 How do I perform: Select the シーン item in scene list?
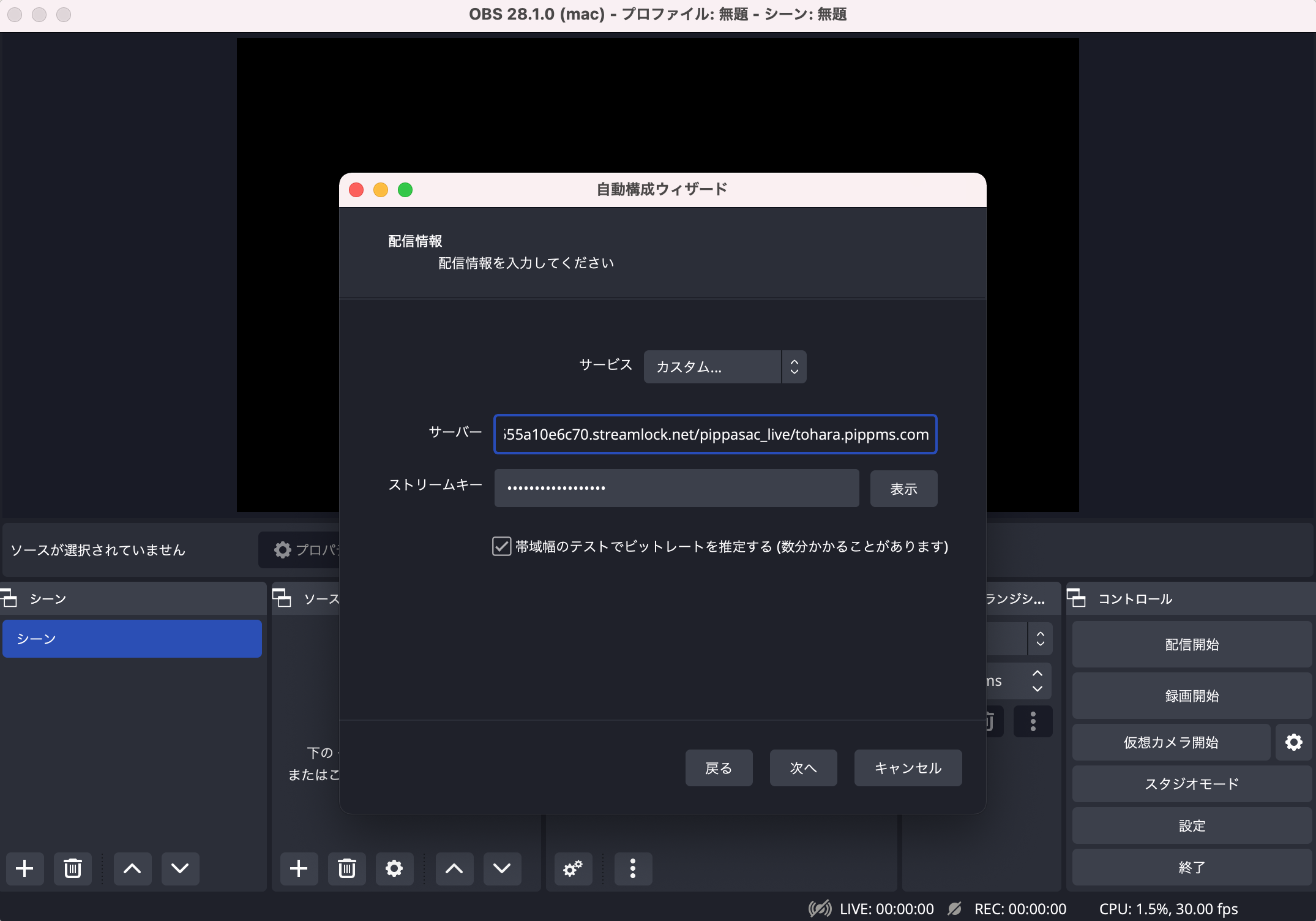tap(132, 639)
